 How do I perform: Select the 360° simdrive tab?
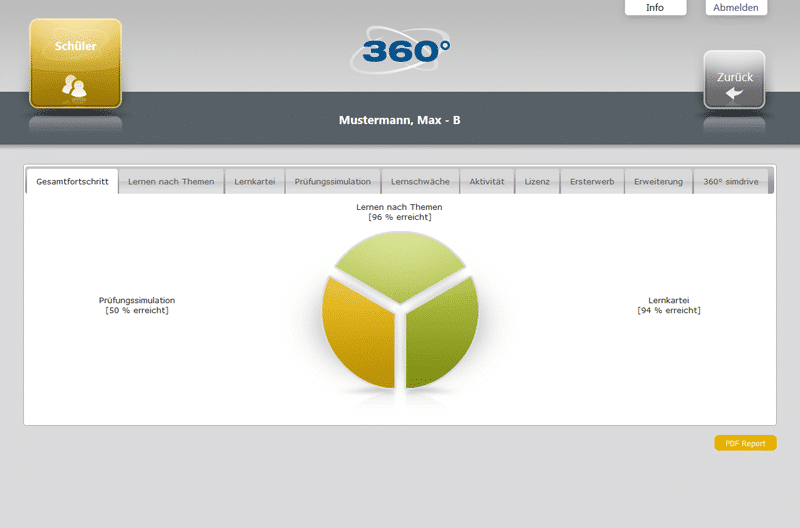733,181
